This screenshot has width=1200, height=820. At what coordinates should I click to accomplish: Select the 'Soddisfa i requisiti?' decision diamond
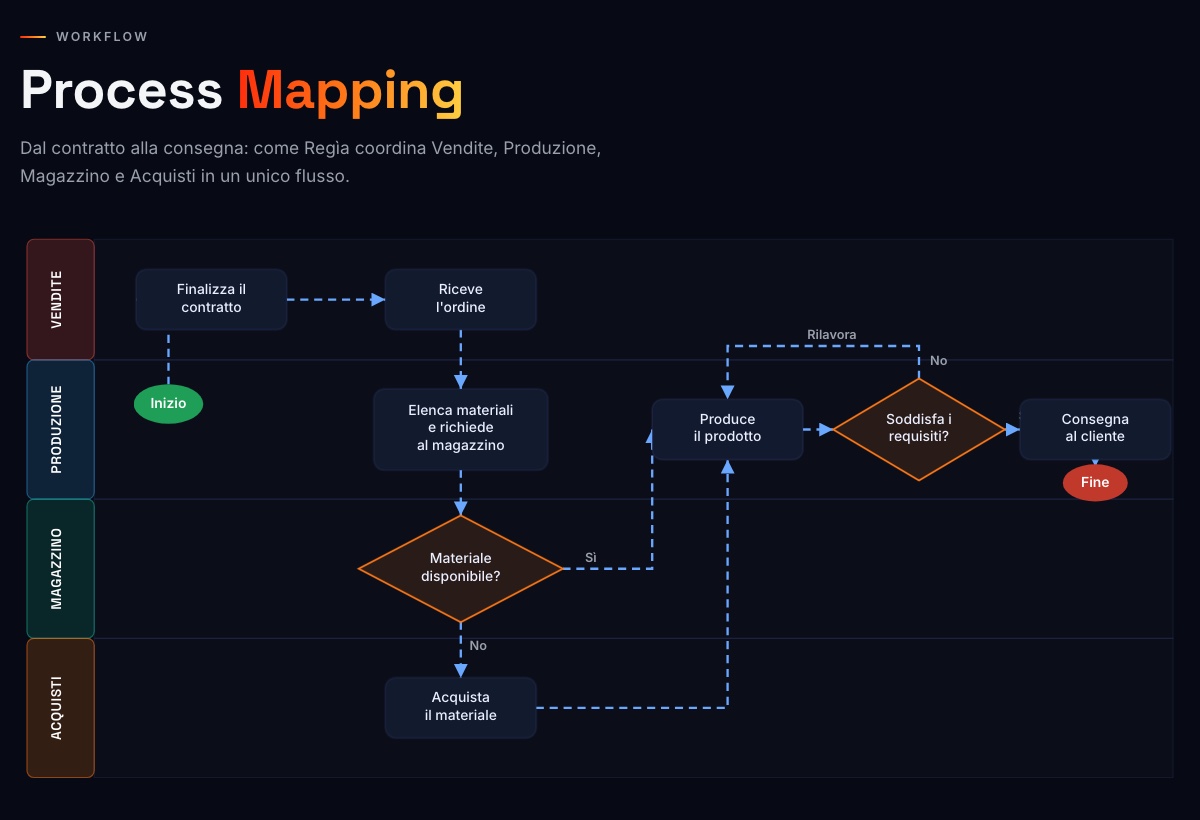[x=919, y=429]
